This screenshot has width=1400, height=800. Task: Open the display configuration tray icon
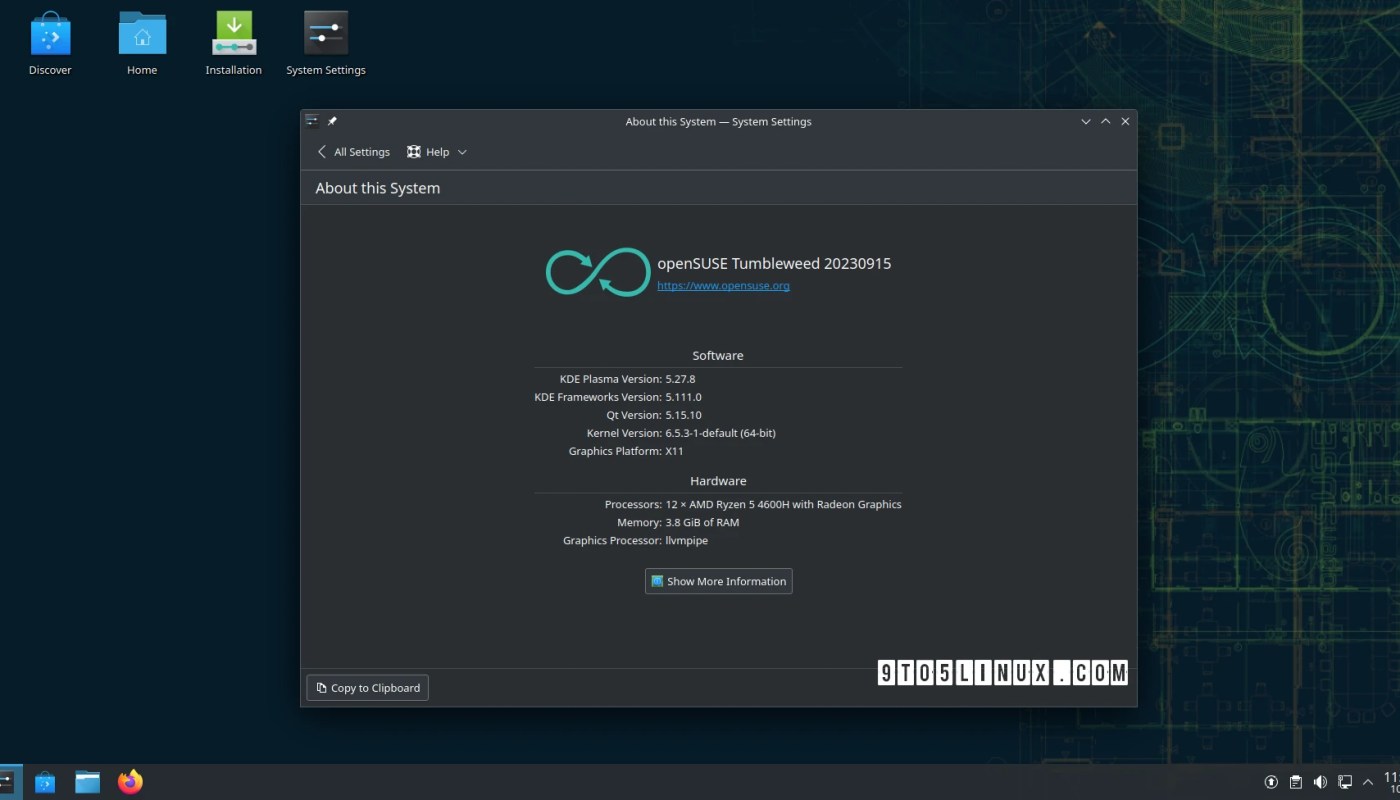coord(1345,782)
